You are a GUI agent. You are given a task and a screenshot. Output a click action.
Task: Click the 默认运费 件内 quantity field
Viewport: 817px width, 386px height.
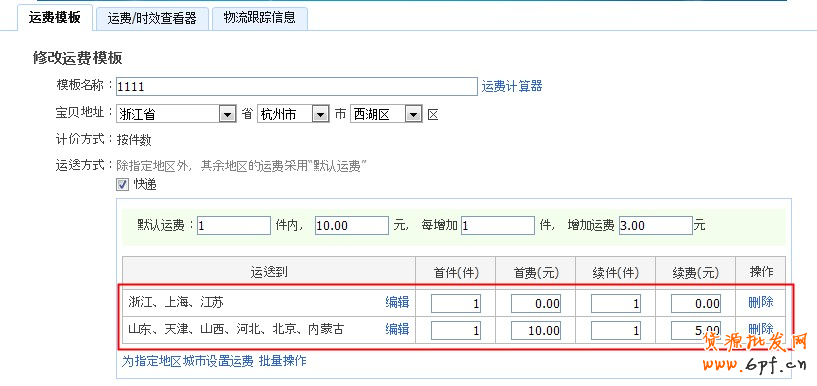[234, 226]
